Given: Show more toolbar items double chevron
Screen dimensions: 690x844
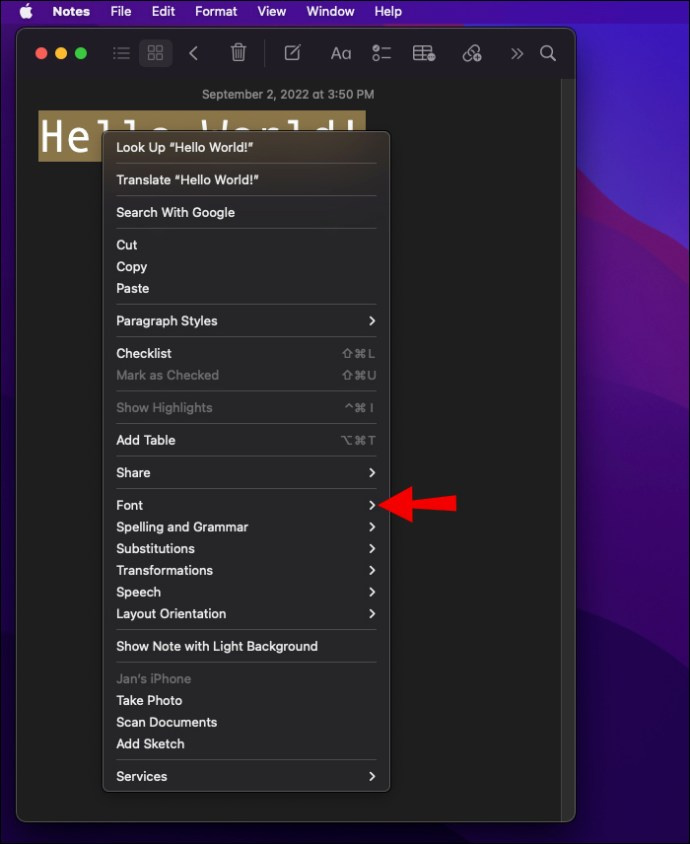Looking at the screenshot, I should [517, 53].
